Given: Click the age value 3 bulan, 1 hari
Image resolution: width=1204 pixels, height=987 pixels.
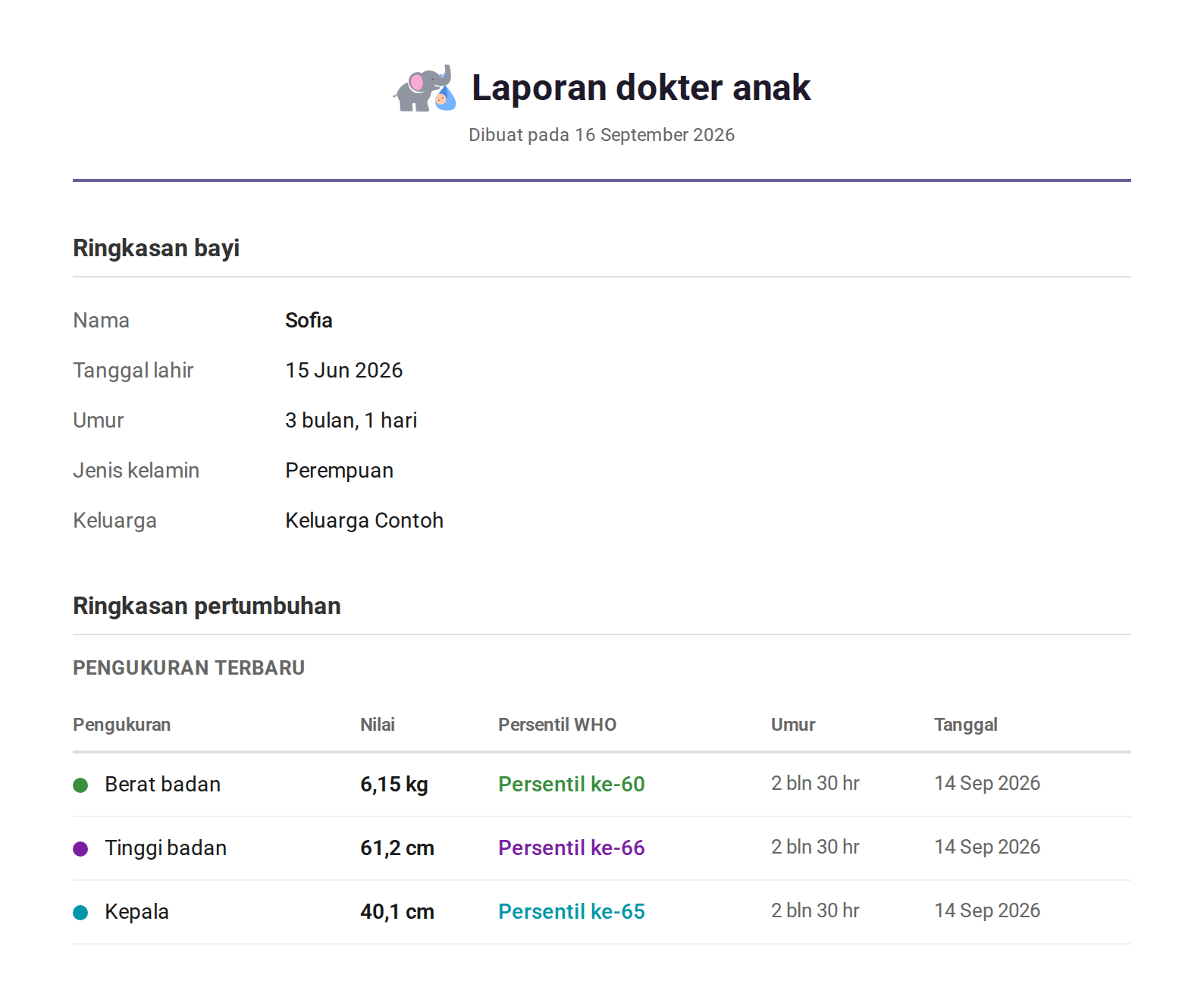Looking at the screenshot, I should (x=351, y=421).
